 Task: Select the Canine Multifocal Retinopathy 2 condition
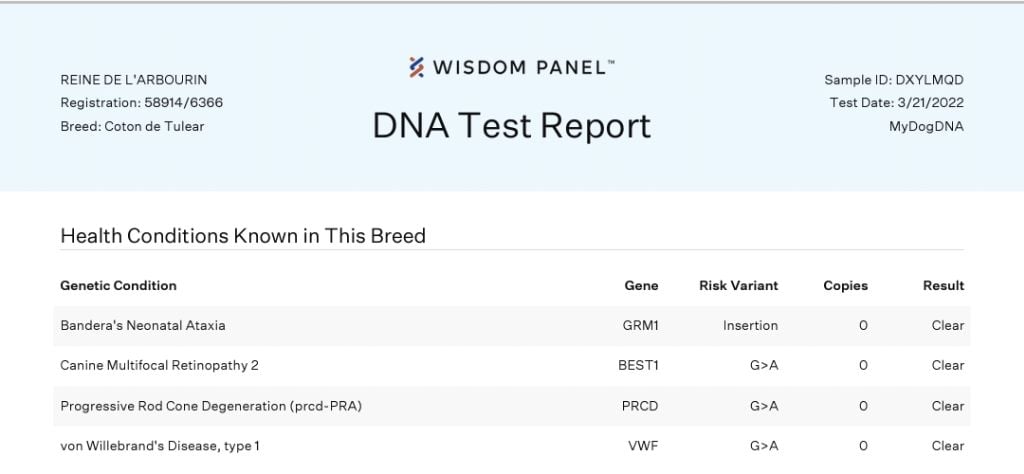click(159, 365)
